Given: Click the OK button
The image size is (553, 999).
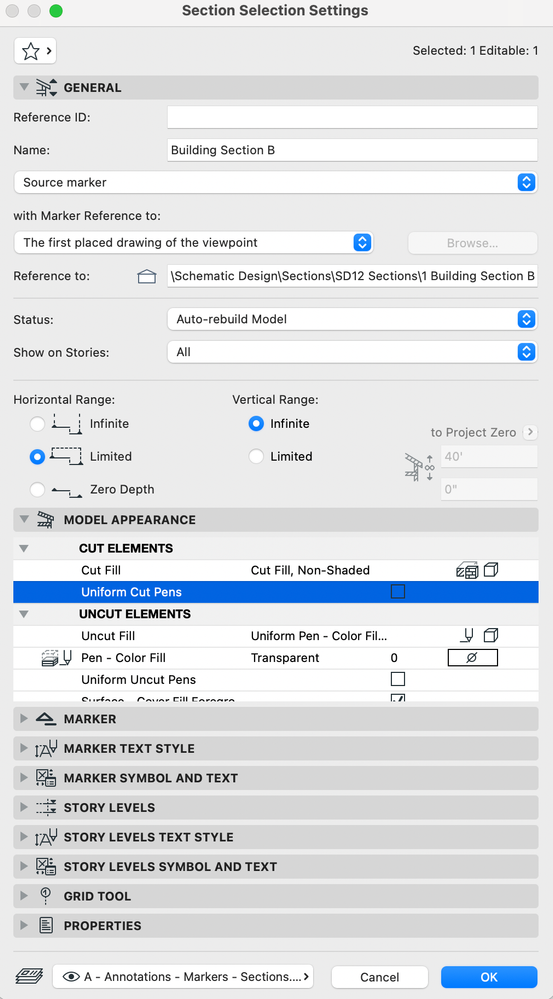Looking at the screenshot, I should coord(489,977).
